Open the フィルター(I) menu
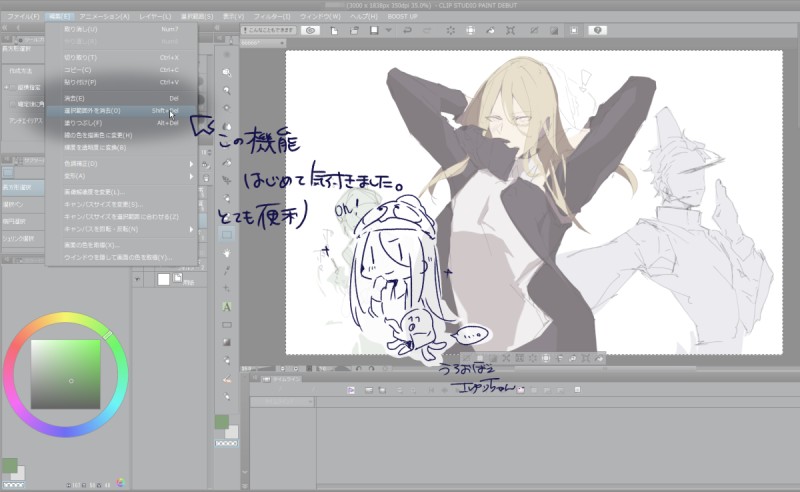Screen dimensions: 800x492 [272, 16]
